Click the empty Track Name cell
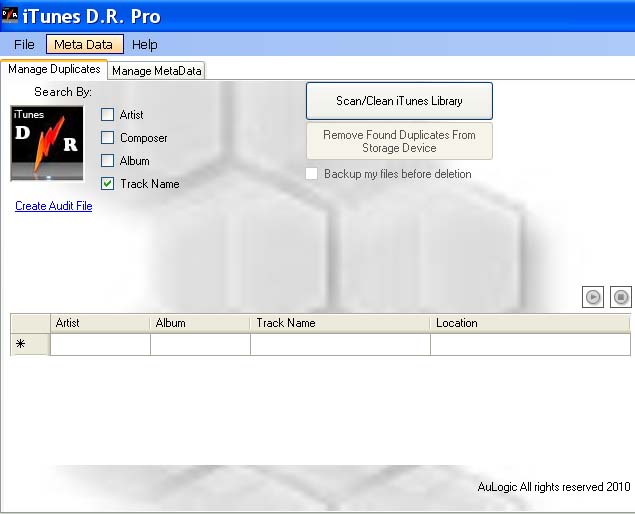Image resolution: width=635 pixels, height=514 pixels. click(340, 344)
